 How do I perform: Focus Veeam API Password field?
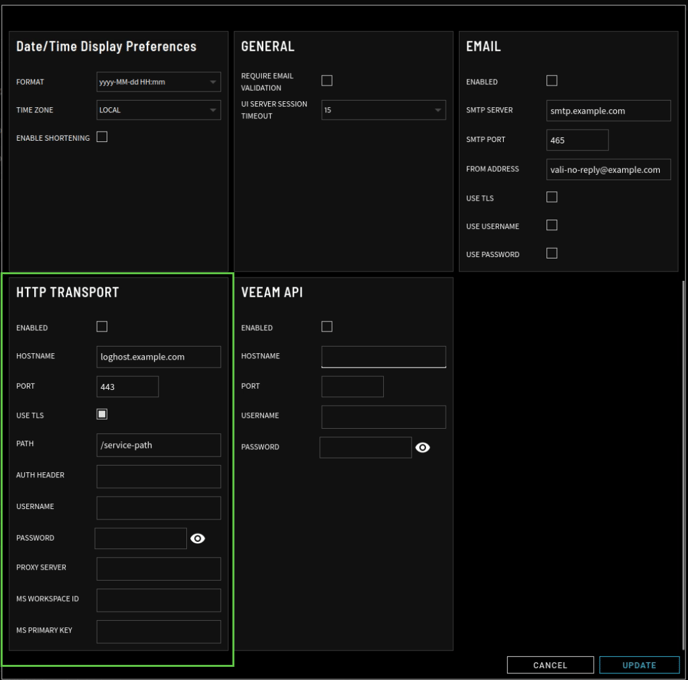pos(366,447)
